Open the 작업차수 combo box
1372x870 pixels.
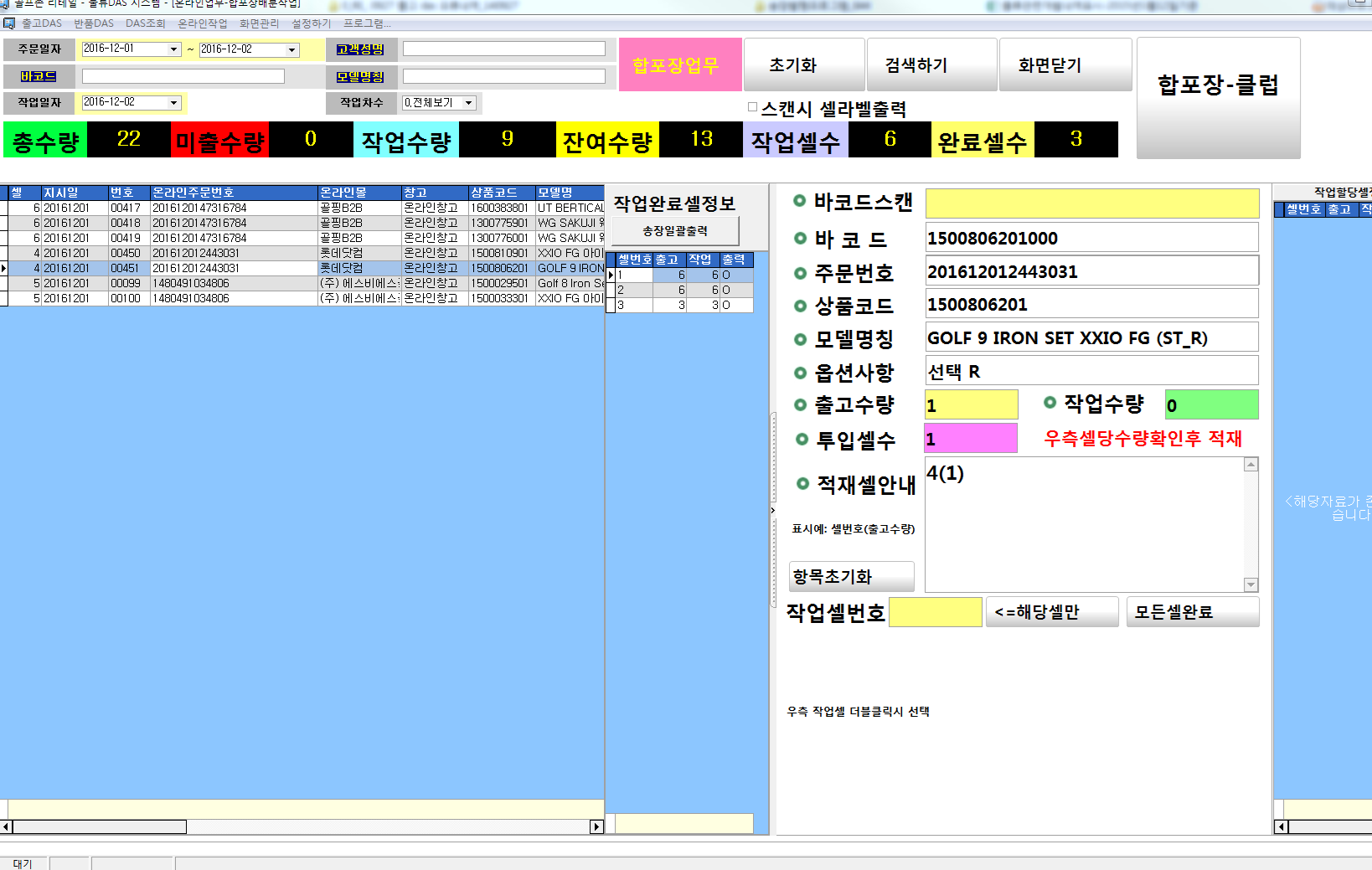[468, 103]
